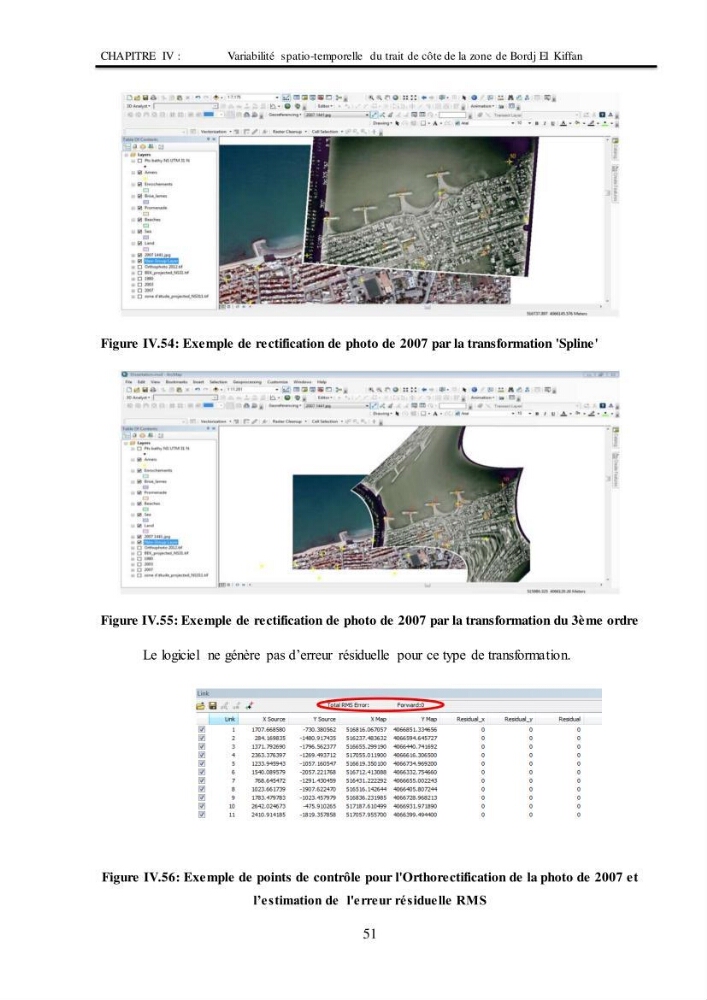The width and height of the screenshot is (707, 1000).
Task: Open the Edit menu in the Figure IV.55 ArcMap window
Action: (x=141, y=381)
